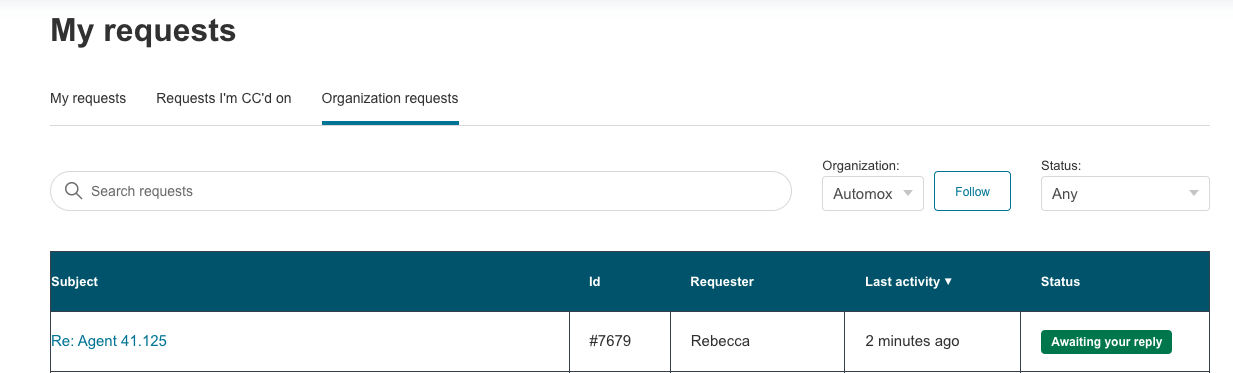Screen dimensions: 1233x373
Task: Switch to the My requests tab
Action: tap(88, 99)
